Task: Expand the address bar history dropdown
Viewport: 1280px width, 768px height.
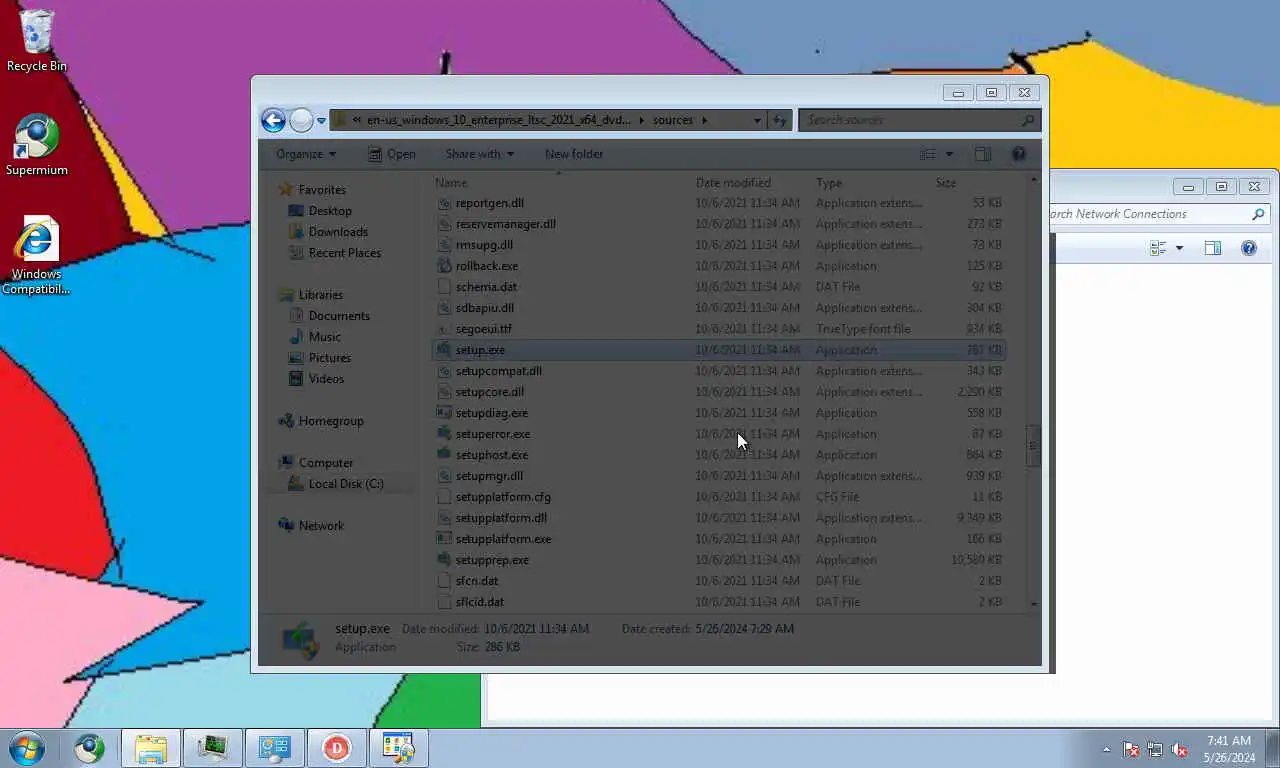Action: click(757, 120)
